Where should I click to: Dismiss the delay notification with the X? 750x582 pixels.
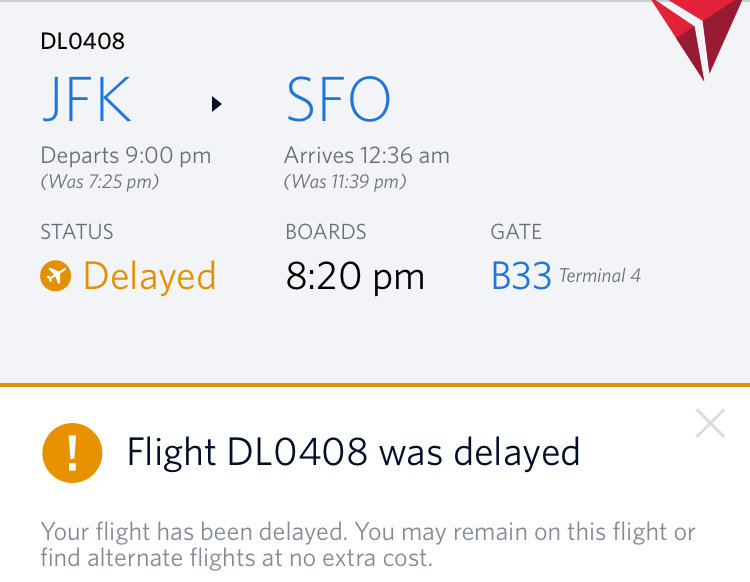coord(710,424)
